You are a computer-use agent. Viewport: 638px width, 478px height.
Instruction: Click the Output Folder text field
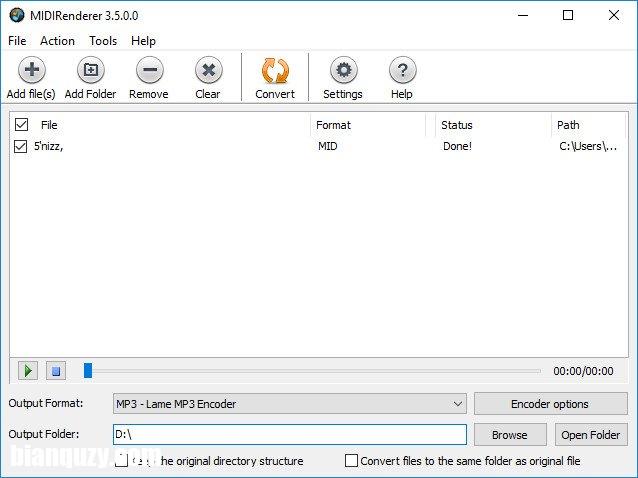tap(290, 434)
